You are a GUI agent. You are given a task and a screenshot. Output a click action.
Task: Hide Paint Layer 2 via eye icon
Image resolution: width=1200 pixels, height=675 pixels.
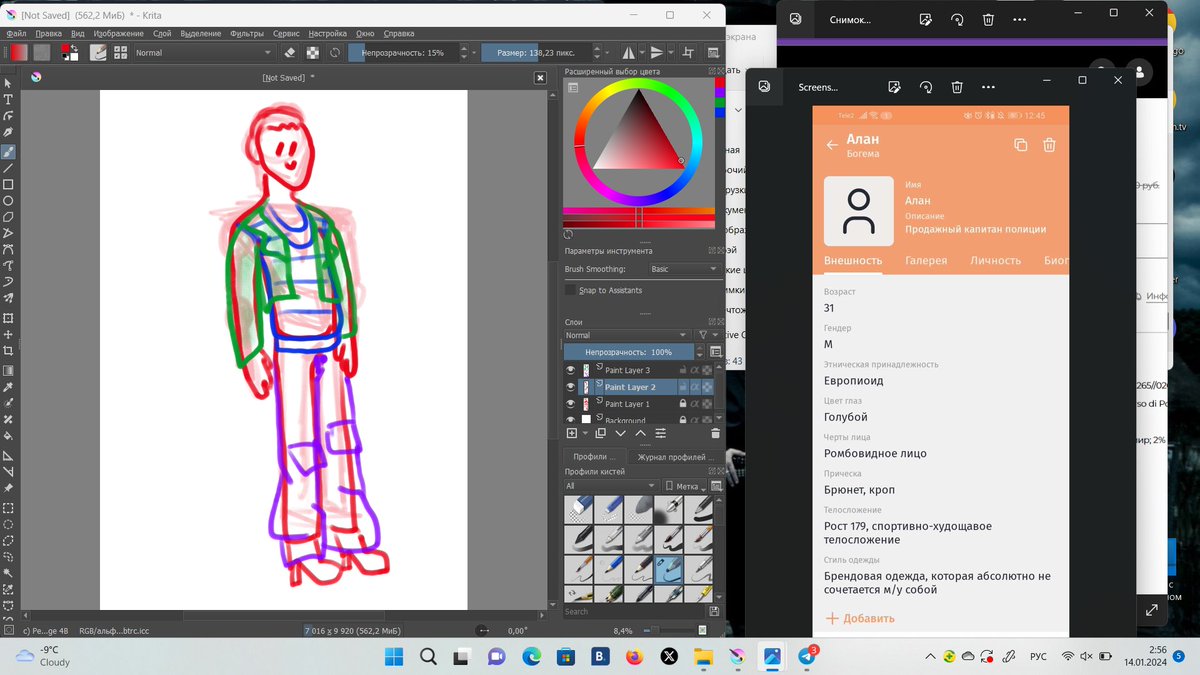[571, 387]
